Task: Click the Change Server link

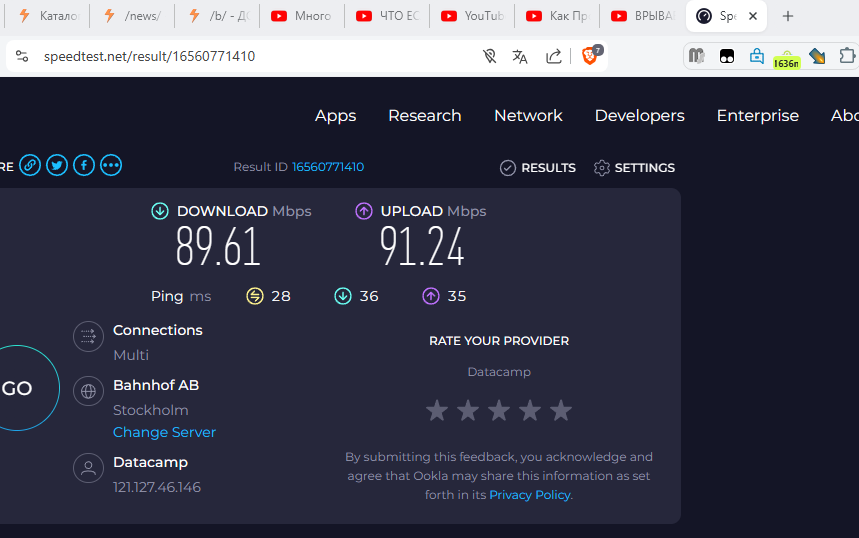Action: (164, 432)
